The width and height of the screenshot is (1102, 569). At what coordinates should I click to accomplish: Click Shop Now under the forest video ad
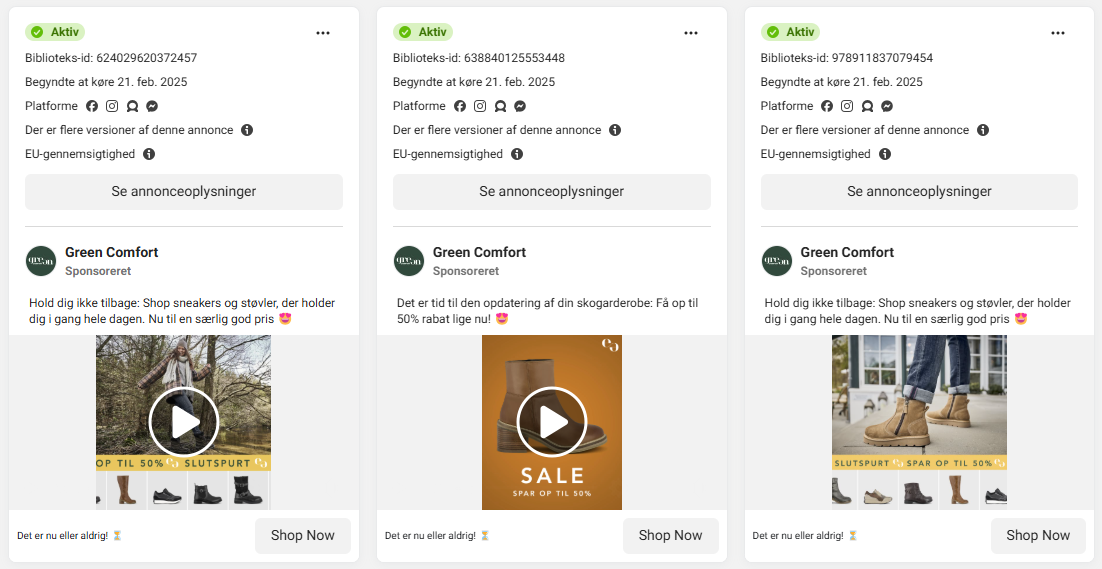click(303, 535)
